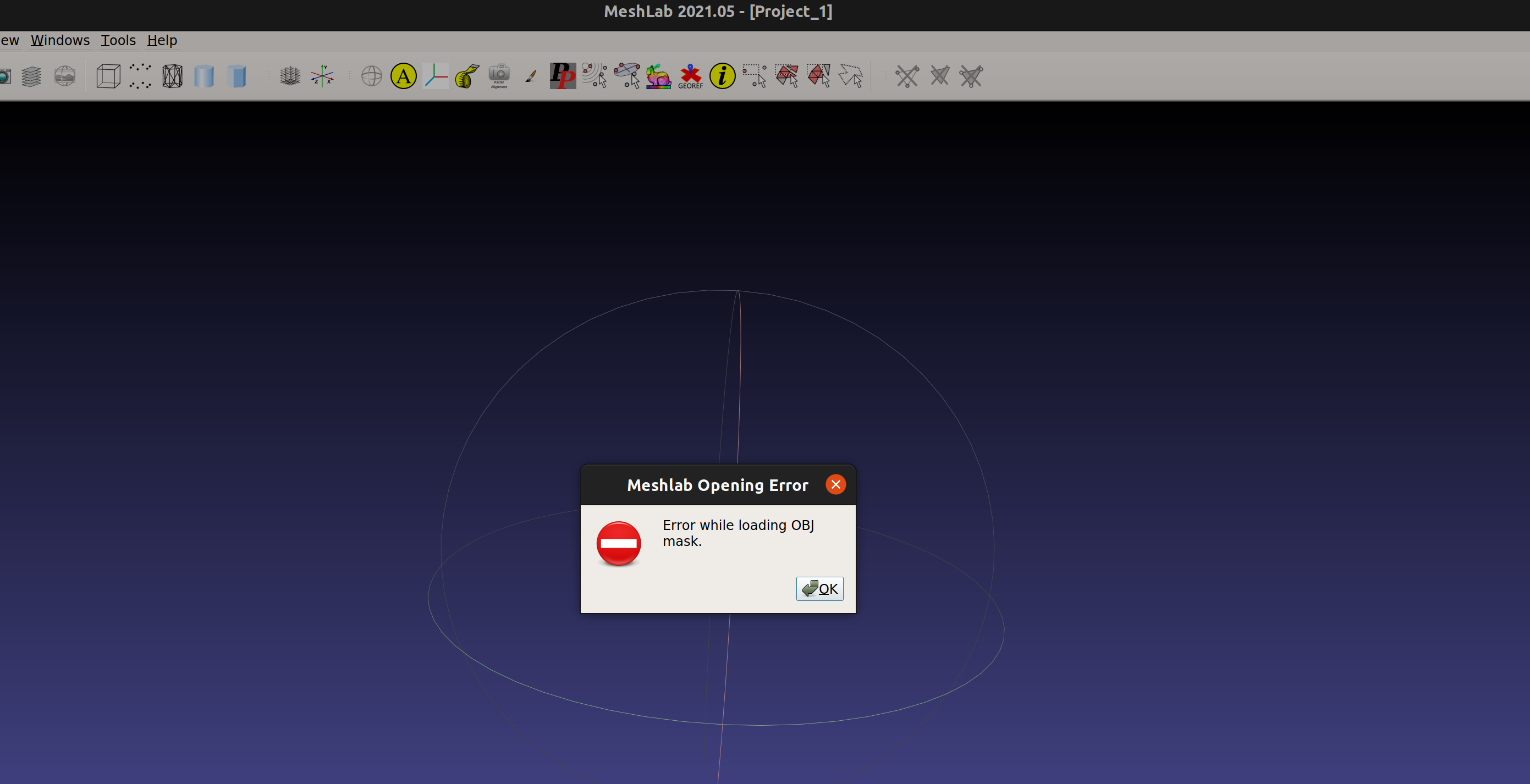
Task: Toggle points rendering mode
Action: click(140, 76)
